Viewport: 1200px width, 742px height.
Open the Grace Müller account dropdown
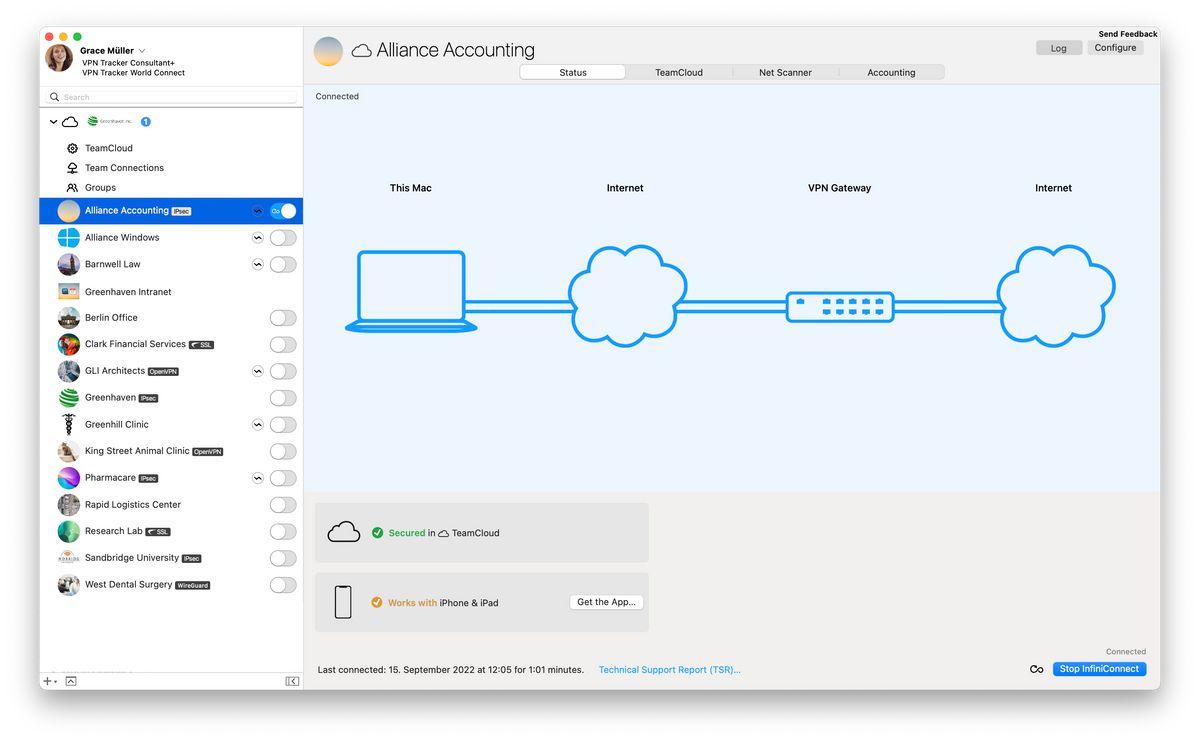tap(142, 51)
